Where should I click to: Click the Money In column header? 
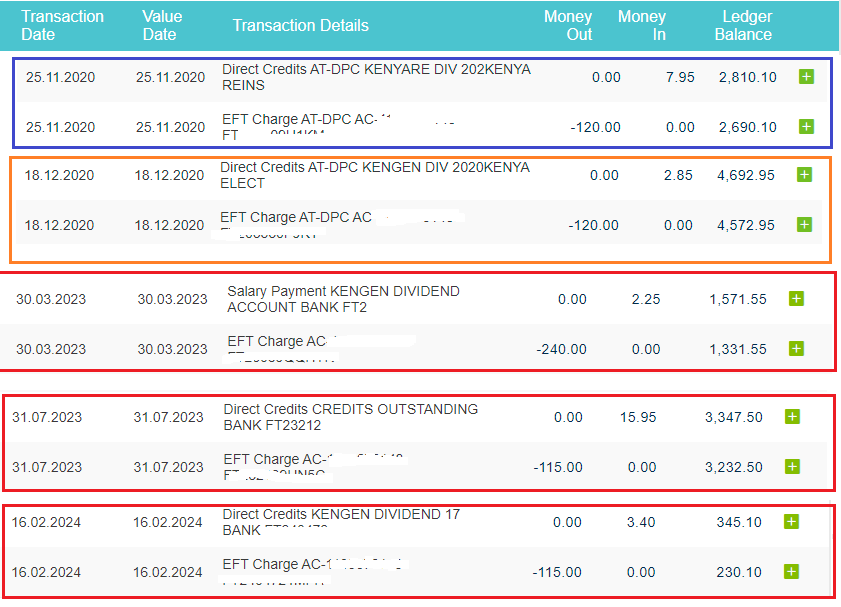pos(642,25)
